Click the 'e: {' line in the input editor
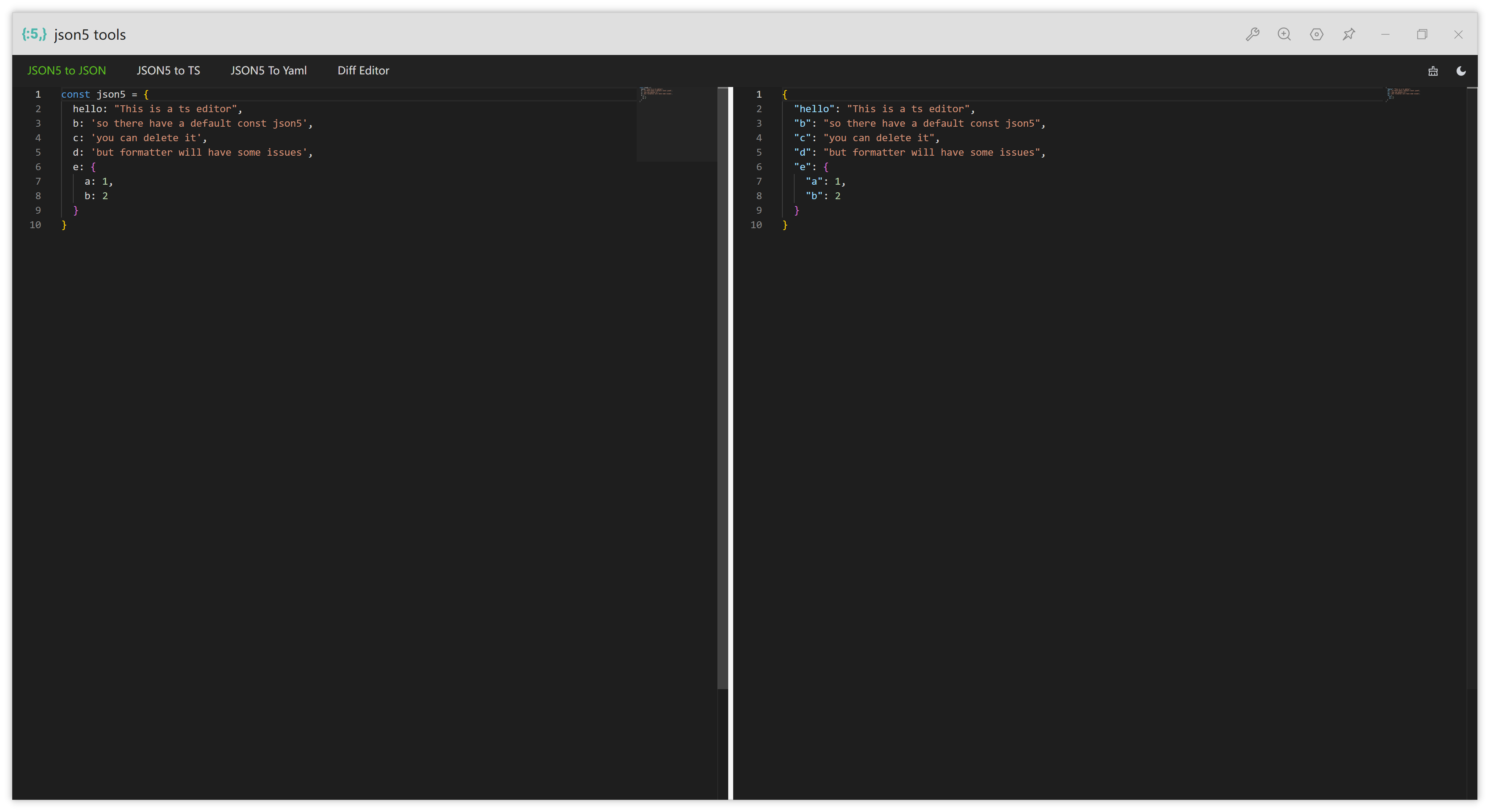The image size is (1490, 812). tap(84, 167)
